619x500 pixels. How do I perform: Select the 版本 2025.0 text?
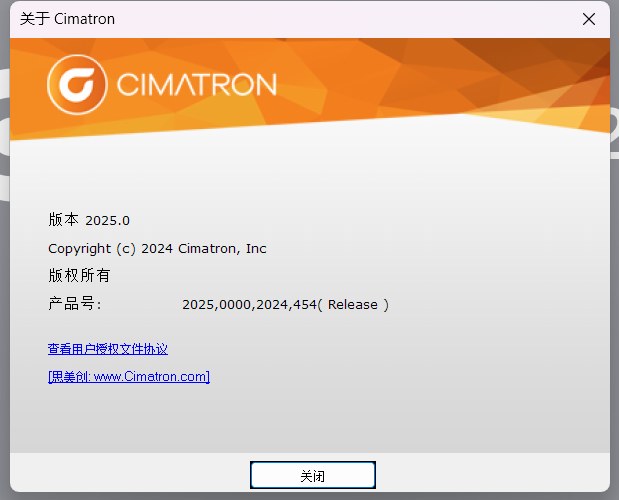[89, 220]
